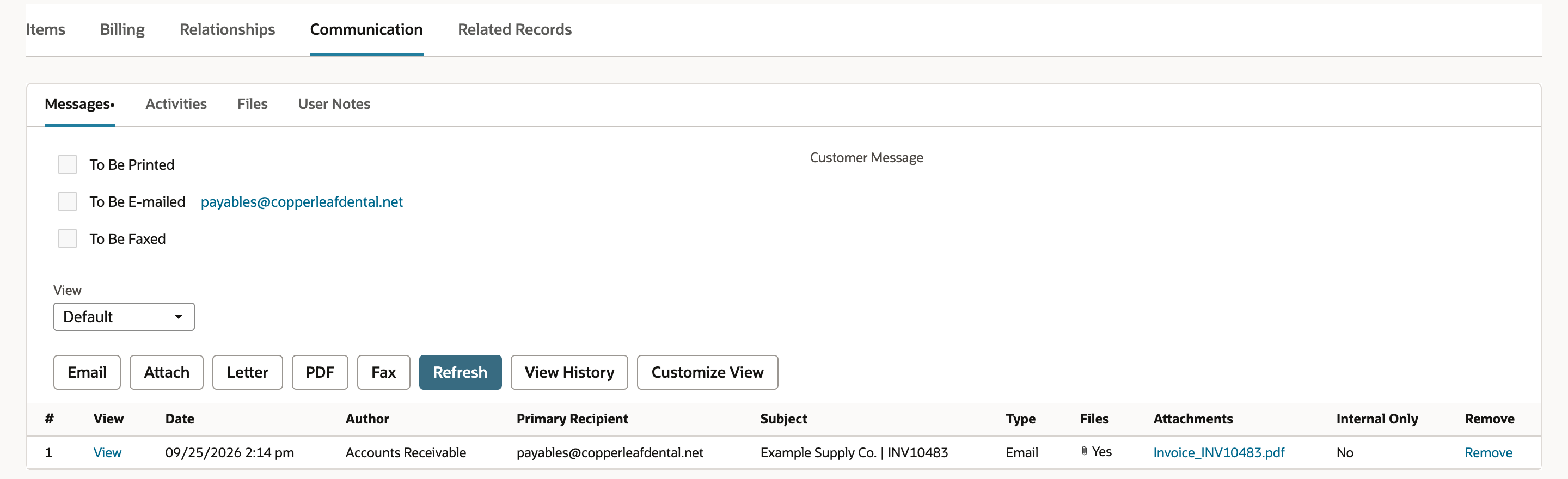
Task: Click the Email button
Action: point(87,372)
